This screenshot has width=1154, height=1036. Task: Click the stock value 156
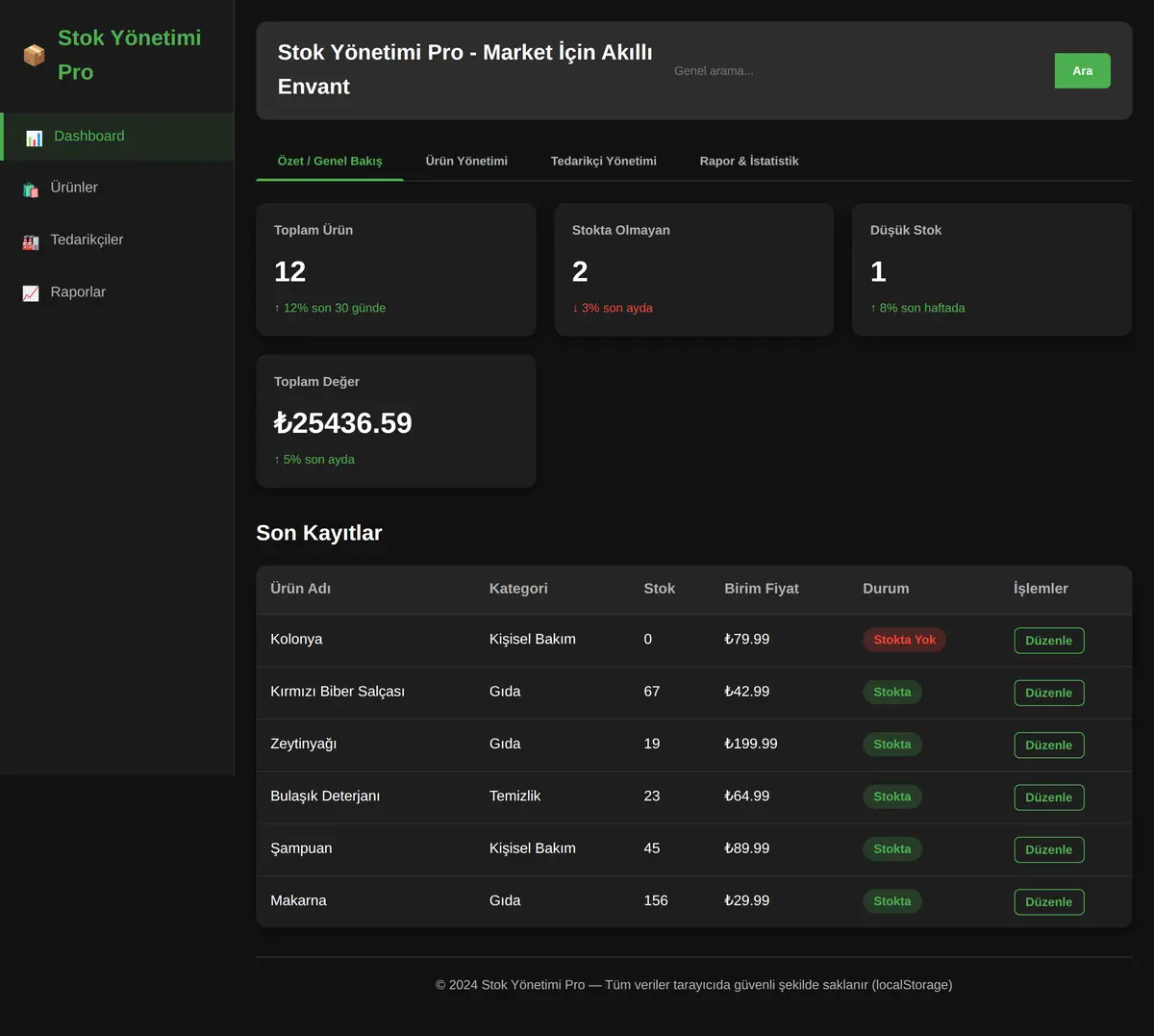point(656,900)
